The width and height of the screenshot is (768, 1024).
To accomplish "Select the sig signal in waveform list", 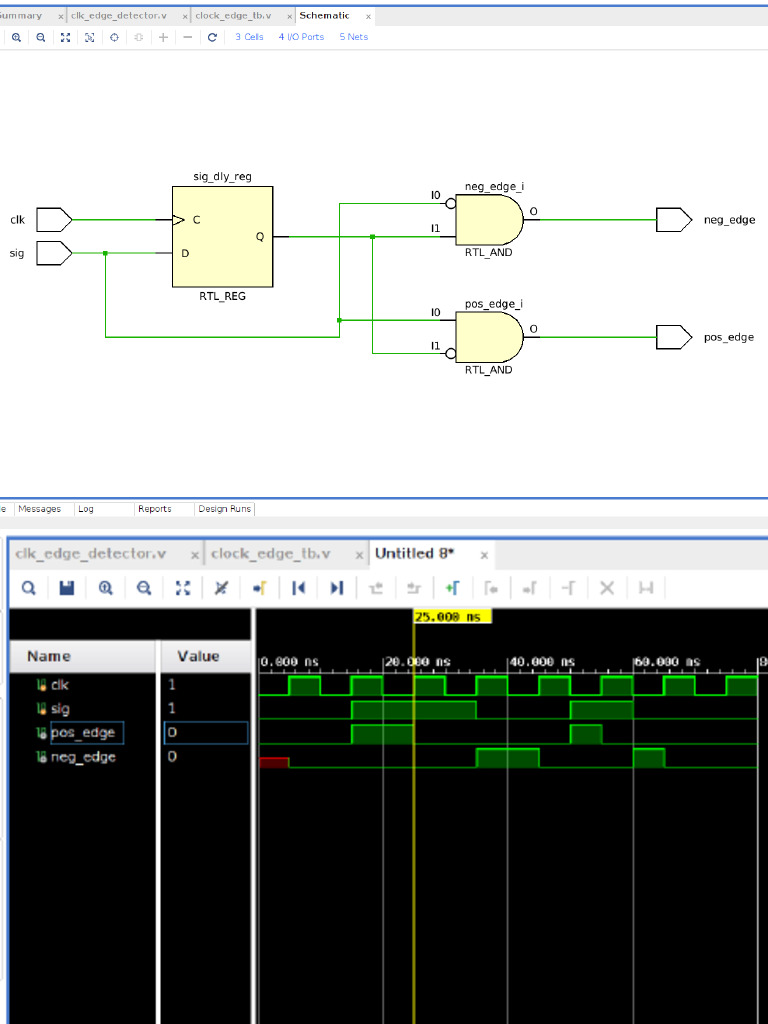I will pos(60,709).
